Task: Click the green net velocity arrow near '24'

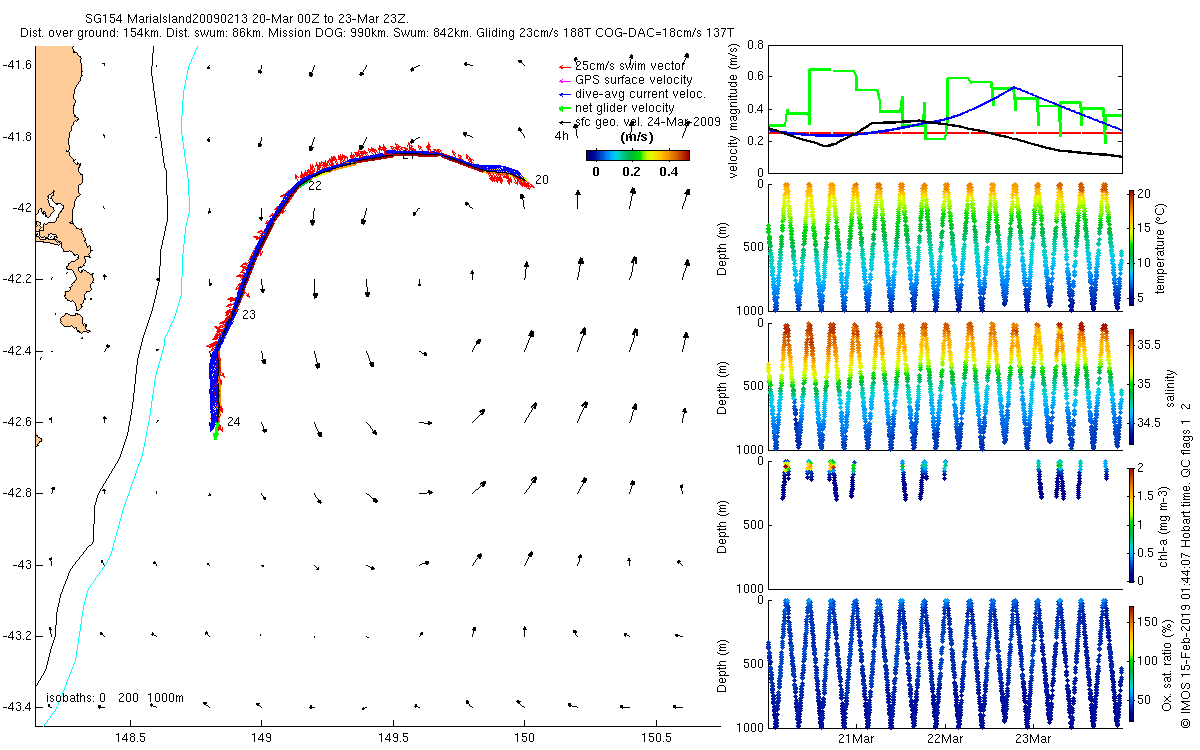Action: coord(217,432)
